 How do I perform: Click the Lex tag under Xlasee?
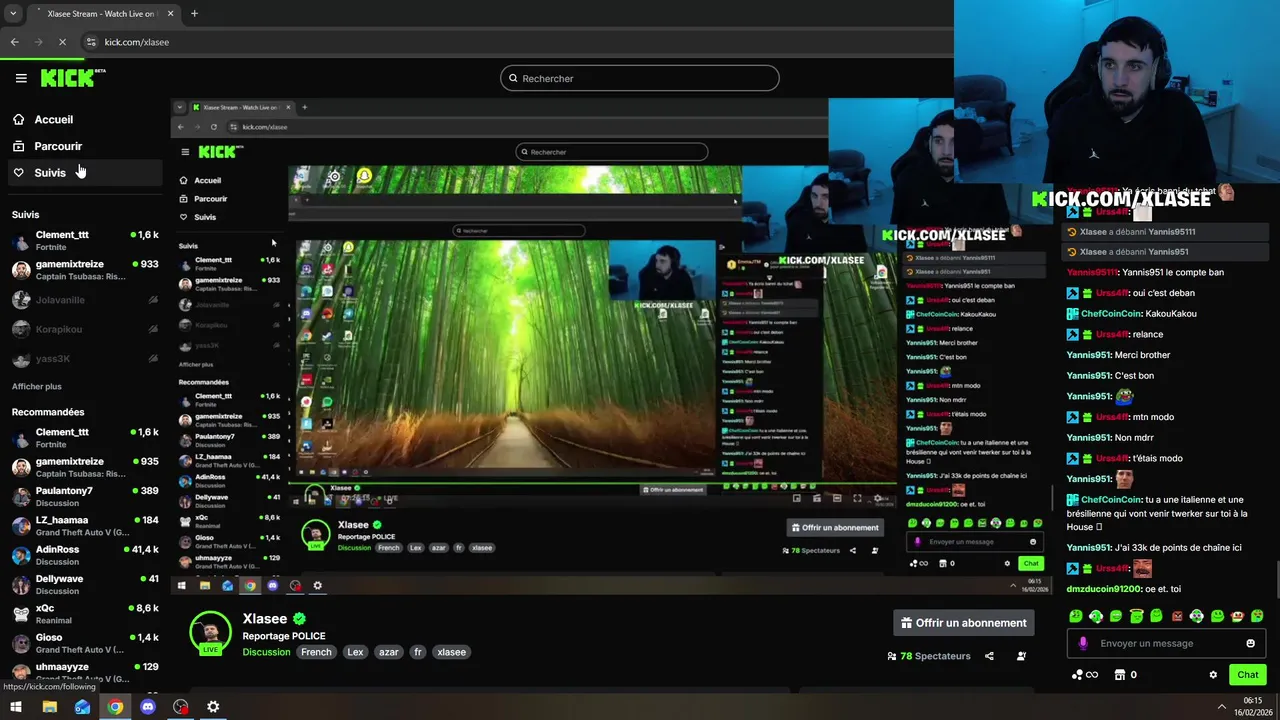click(355, 652)
